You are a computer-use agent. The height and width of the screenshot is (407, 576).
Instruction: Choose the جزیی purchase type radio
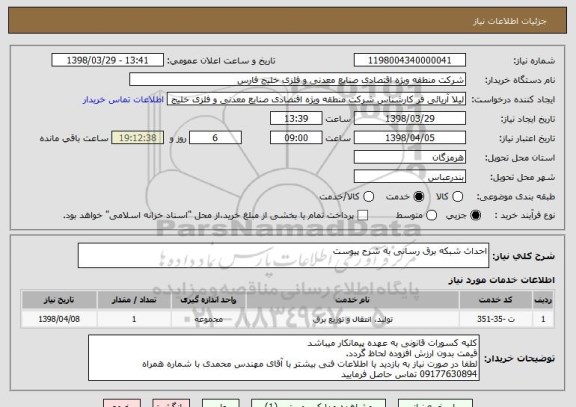pos(475,215)
